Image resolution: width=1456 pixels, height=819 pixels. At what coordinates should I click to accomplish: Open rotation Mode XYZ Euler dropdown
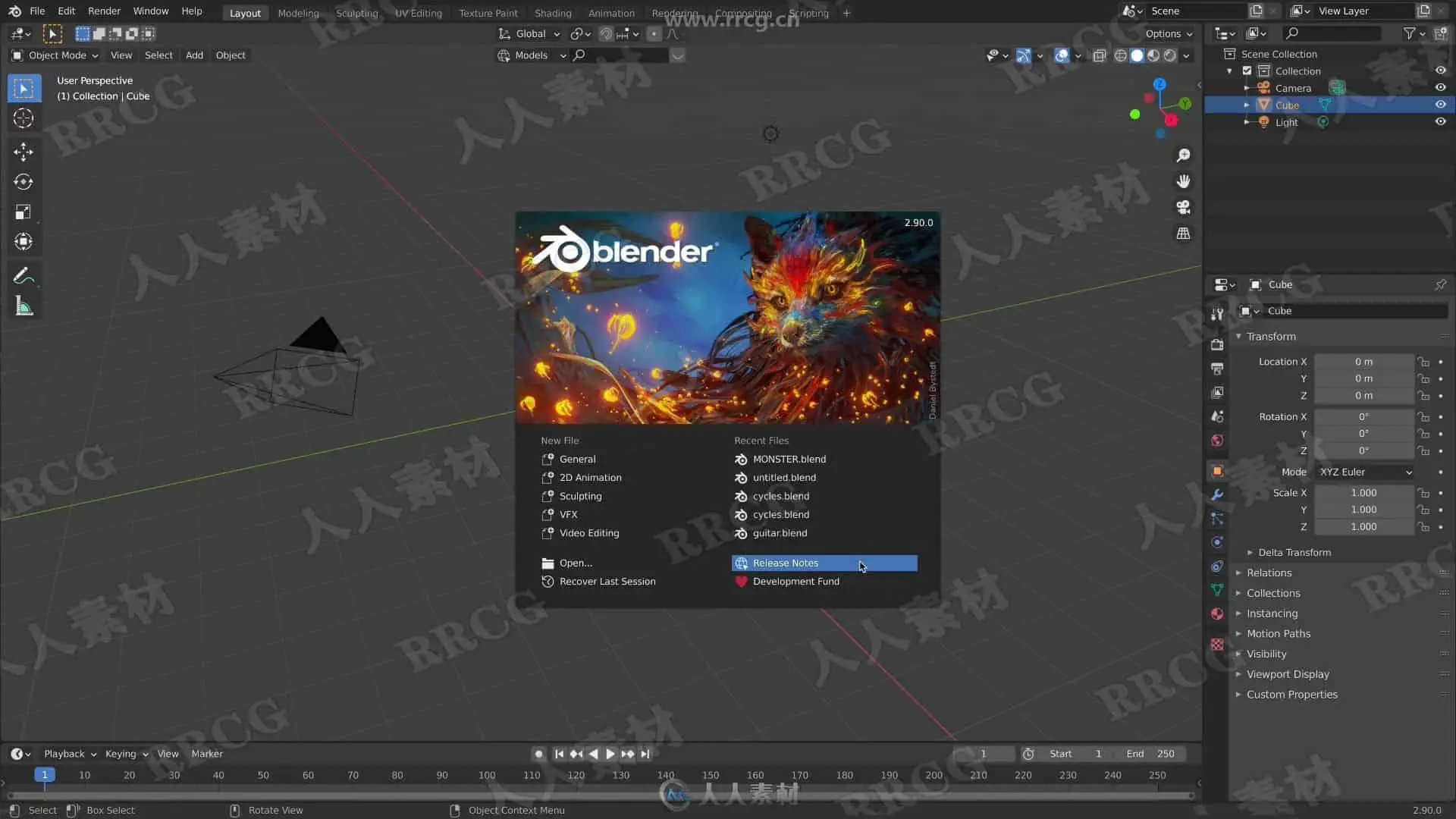1365,472
